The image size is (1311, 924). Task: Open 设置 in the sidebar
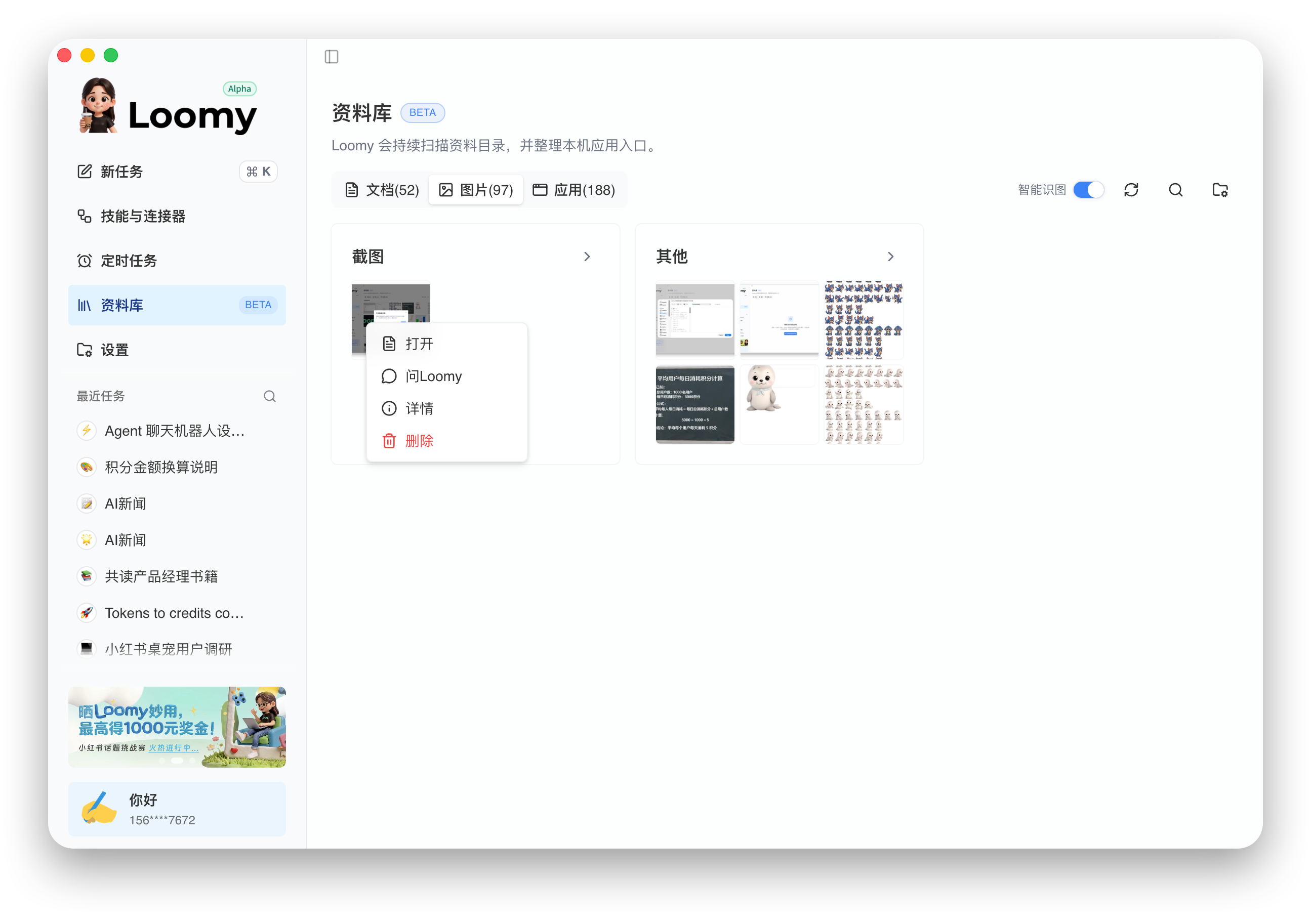(177, 349)
